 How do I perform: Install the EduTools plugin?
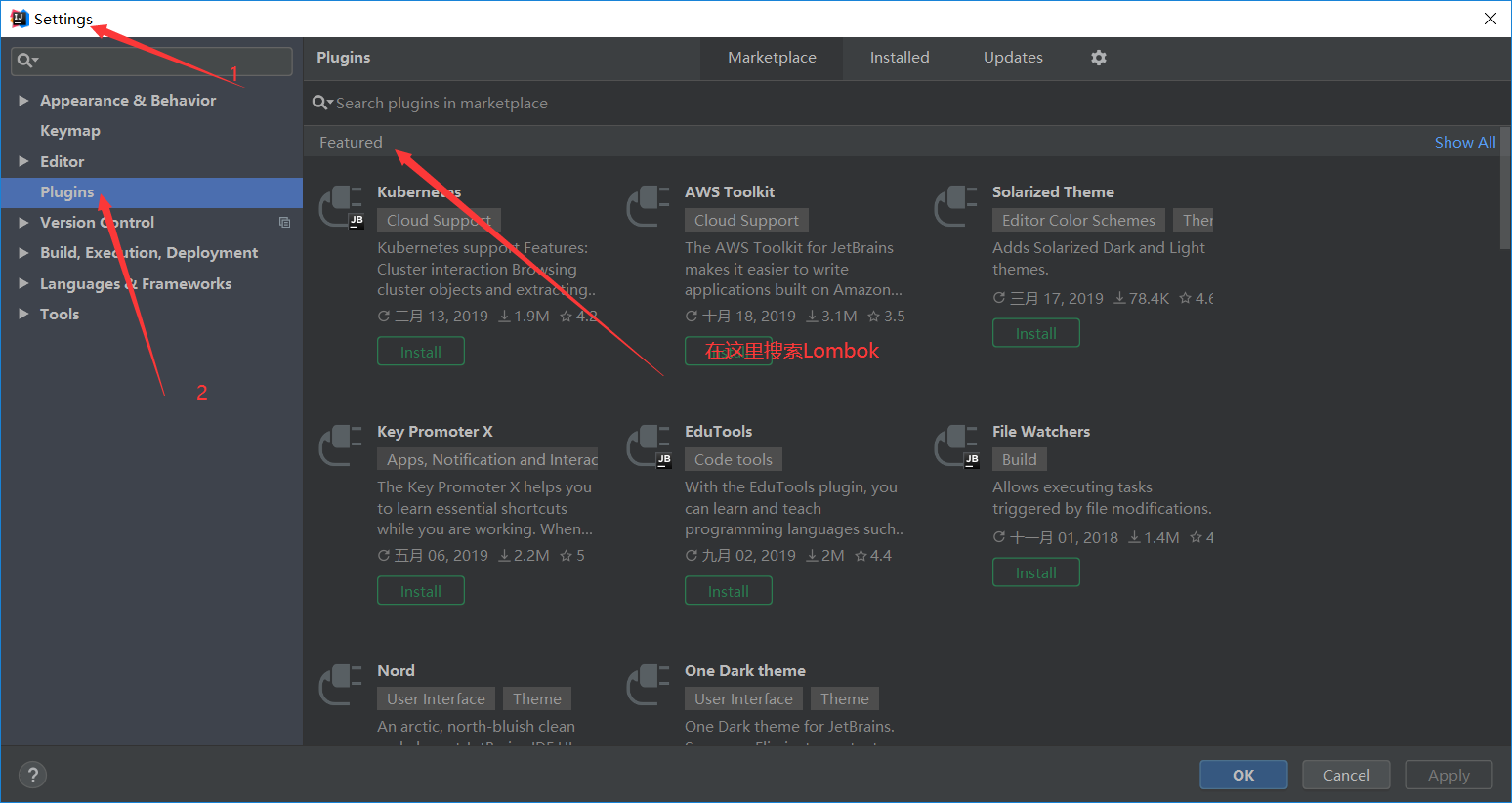[729, 591]
